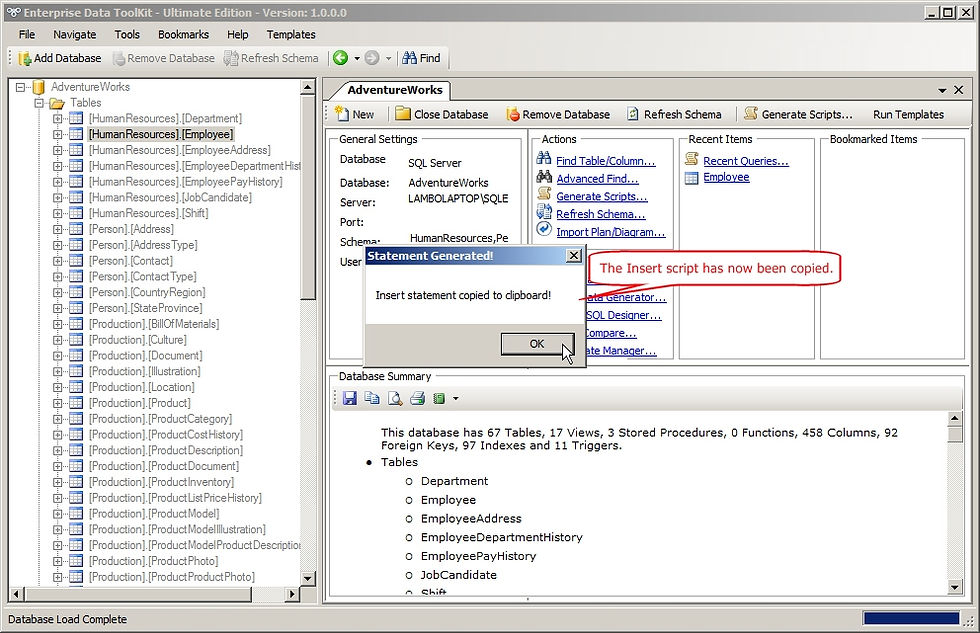The image size is (980, 633).
Task: Collapse the AdventureWorks root tree node
Action: tap(20, 87)
